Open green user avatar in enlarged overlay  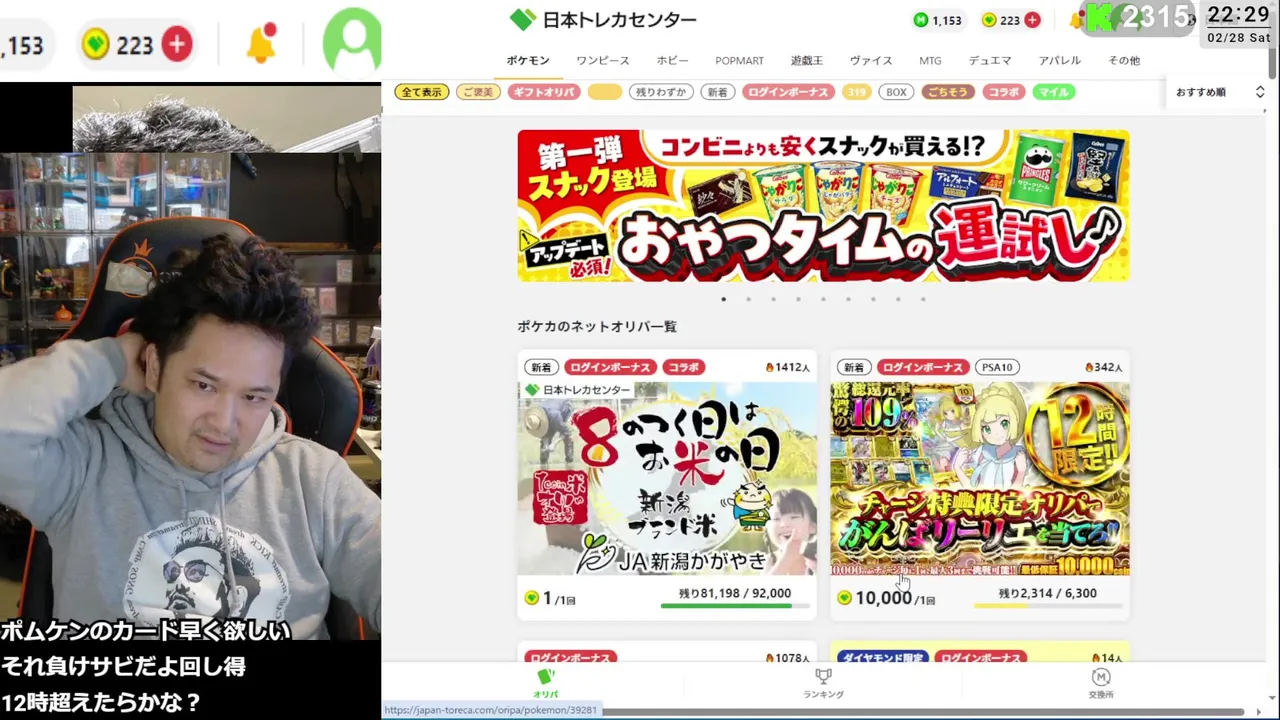pos(352,44)
